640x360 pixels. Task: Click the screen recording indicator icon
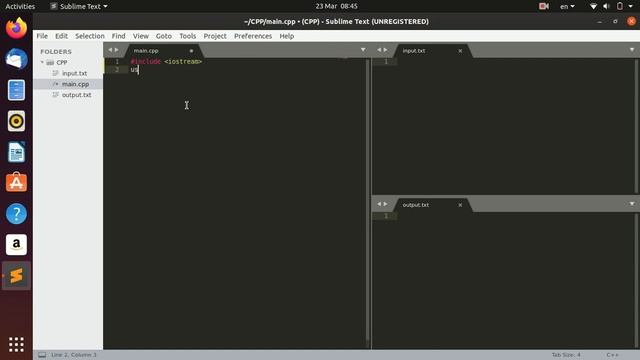(544, 6)
